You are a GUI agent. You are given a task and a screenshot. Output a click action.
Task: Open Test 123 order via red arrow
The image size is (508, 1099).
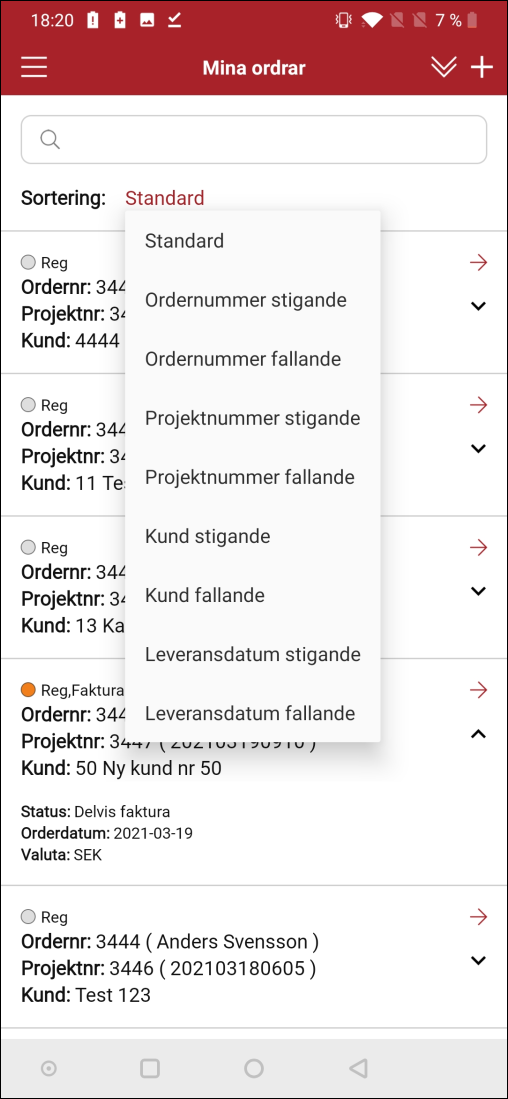click(x=479, y=916)
